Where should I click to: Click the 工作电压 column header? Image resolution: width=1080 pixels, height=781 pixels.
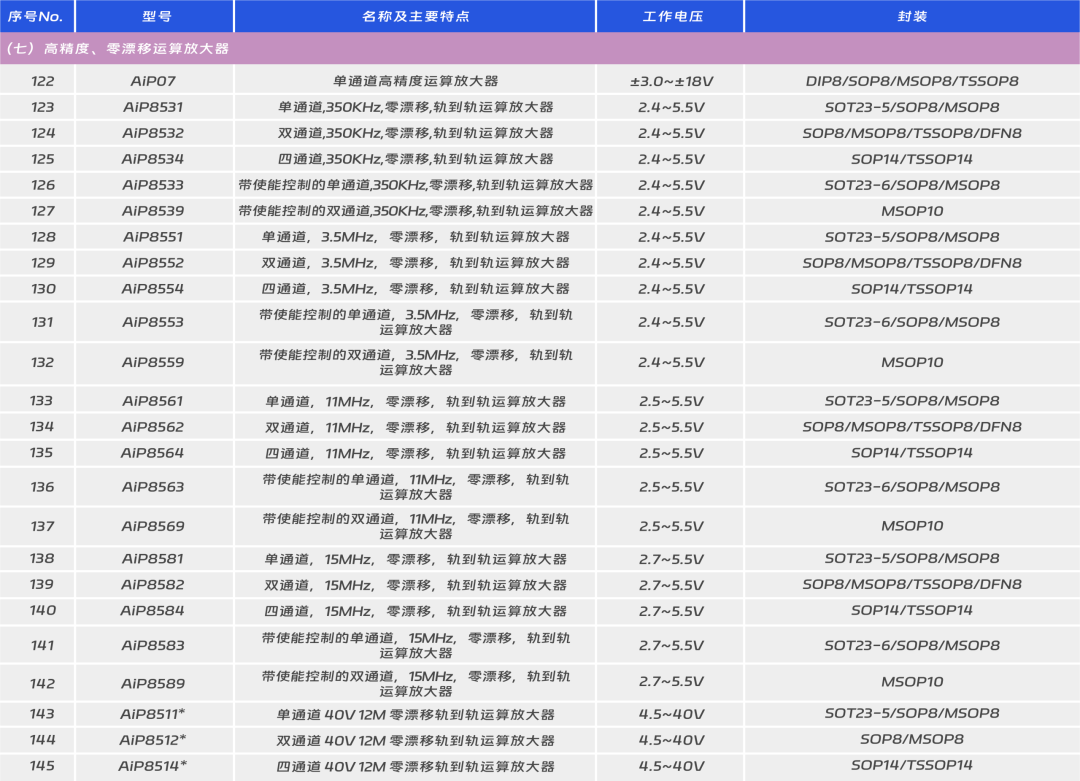click(x=671, y=17)
